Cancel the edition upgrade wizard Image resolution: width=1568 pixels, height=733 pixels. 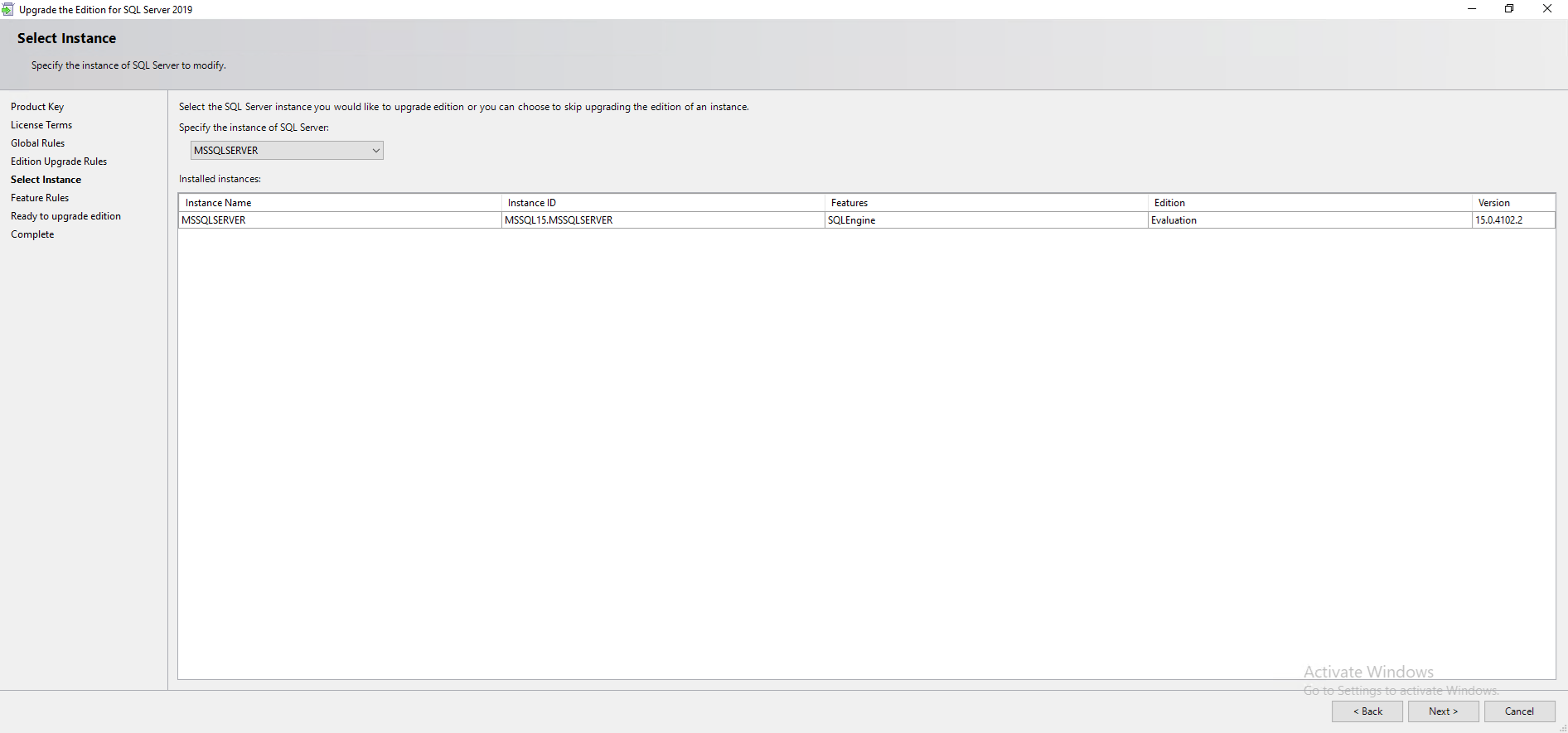pyautogui.click(x=1520, y=711)
